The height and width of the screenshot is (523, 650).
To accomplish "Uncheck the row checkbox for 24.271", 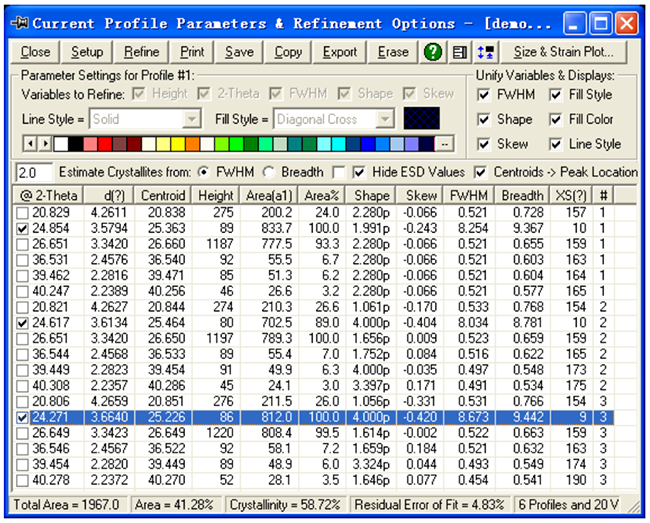I will tap(22, 418).
